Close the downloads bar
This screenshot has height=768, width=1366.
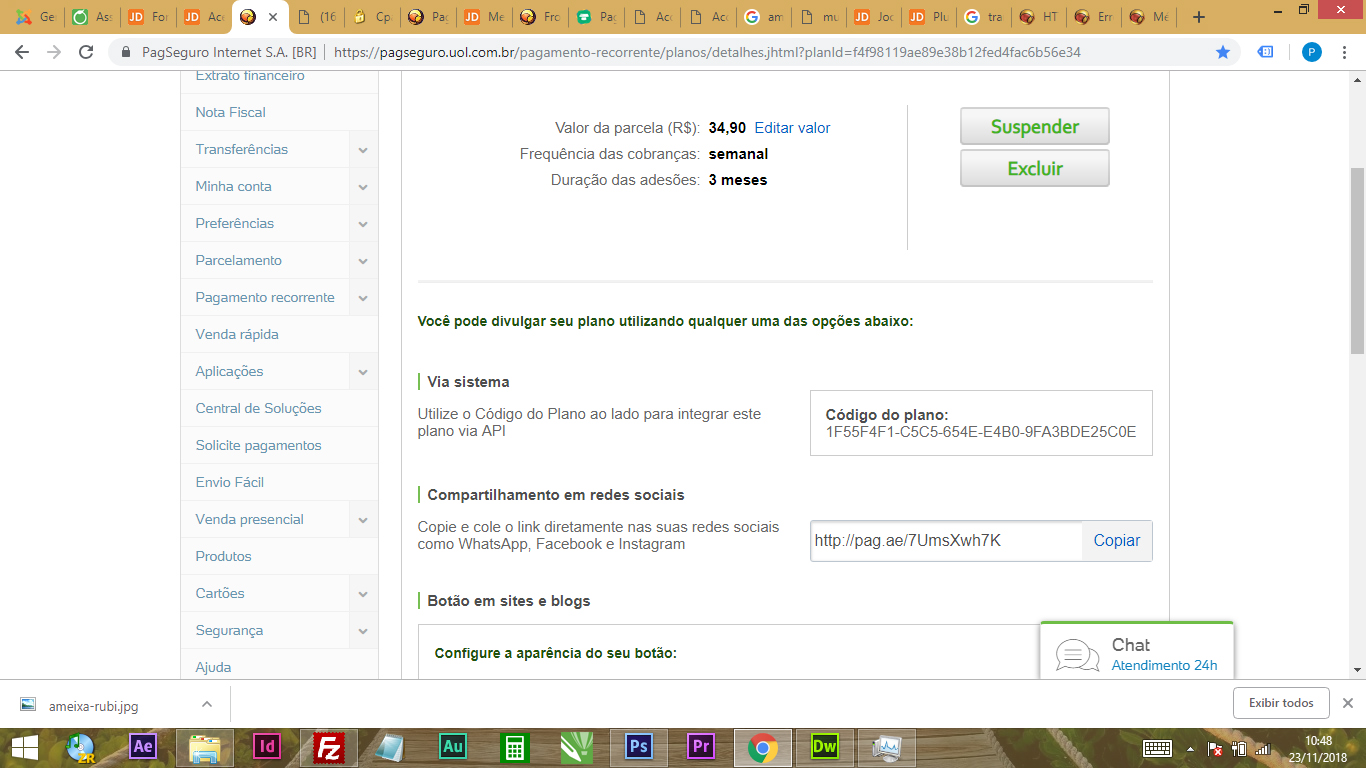1347,703
